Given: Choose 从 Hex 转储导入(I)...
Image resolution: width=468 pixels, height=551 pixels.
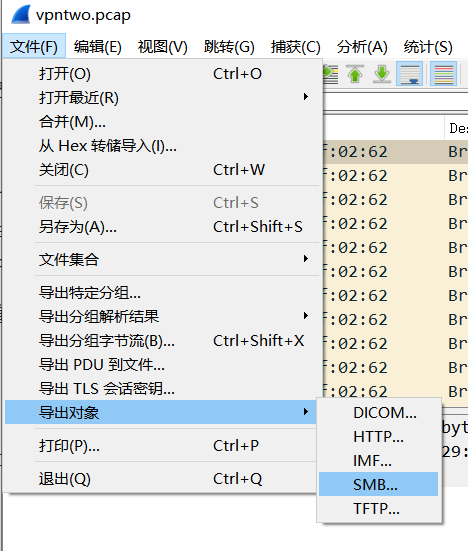Looking at the screenshot, I should pos(163,145).
